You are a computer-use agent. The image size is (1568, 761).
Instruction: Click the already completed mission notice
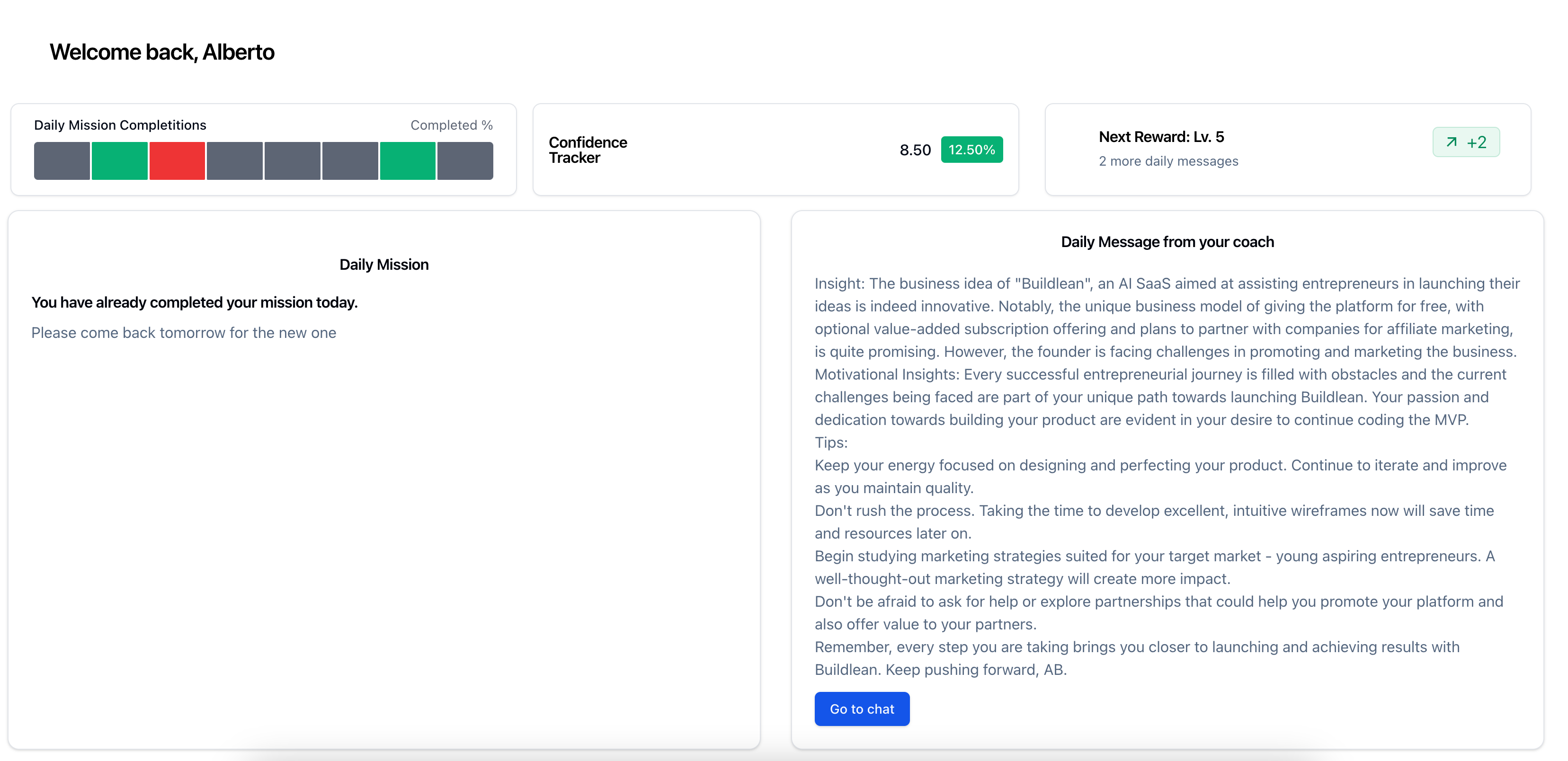click(194, 302)
